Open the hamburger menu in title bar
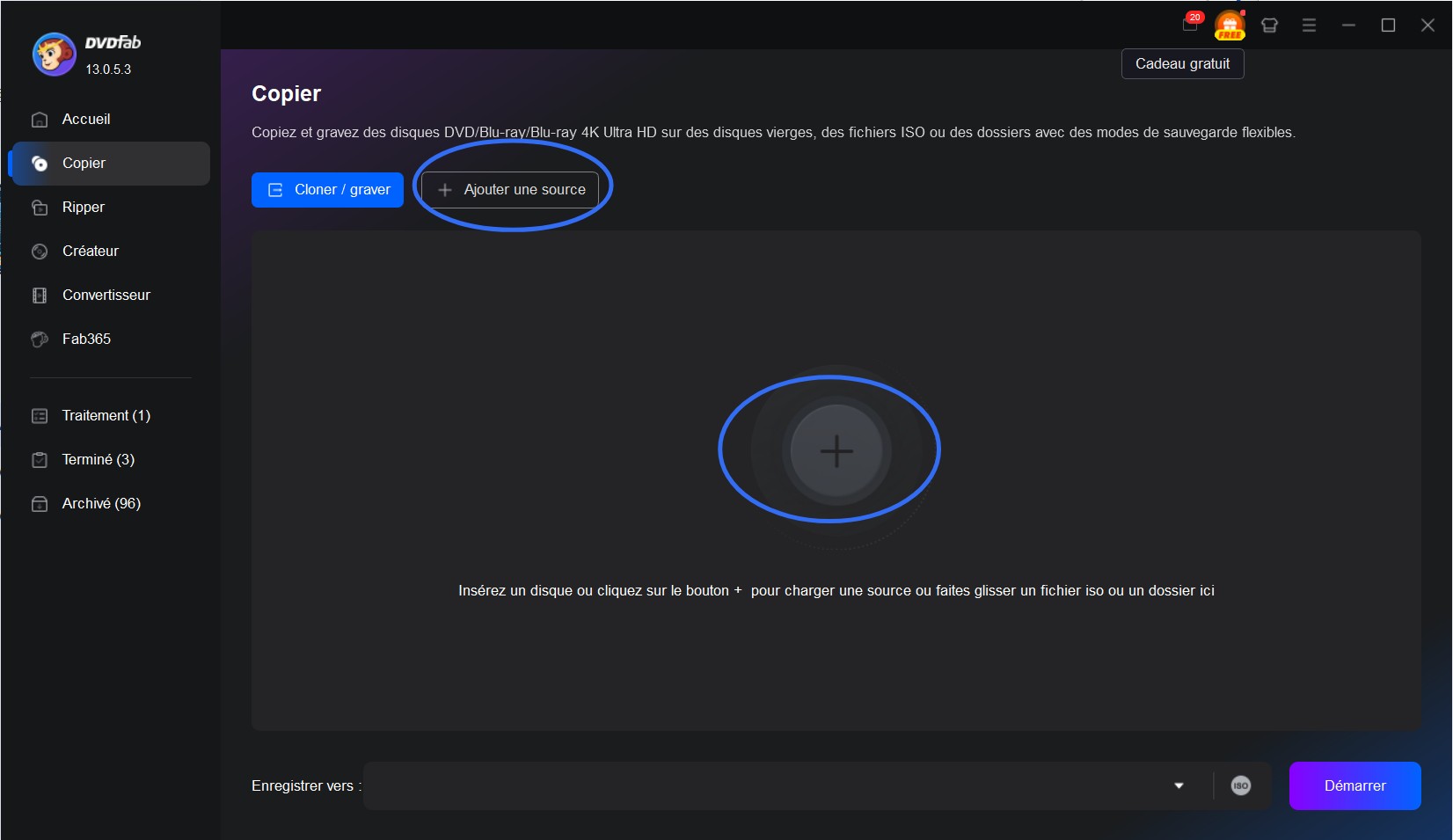1453x840 pixels. [1309, 26]
